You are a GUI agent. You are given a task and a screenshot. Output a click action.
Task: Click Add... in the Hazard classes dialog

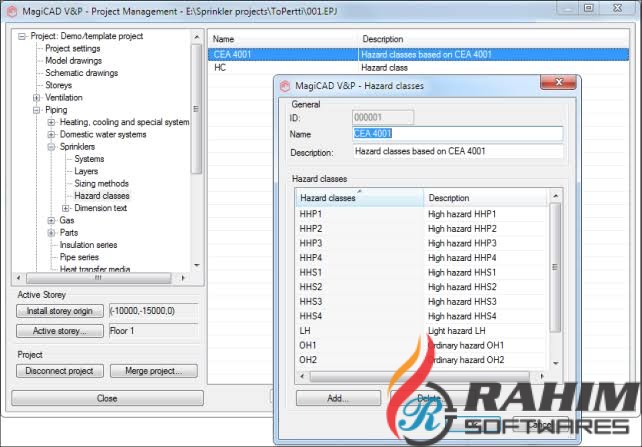click(x=338, y=398)
